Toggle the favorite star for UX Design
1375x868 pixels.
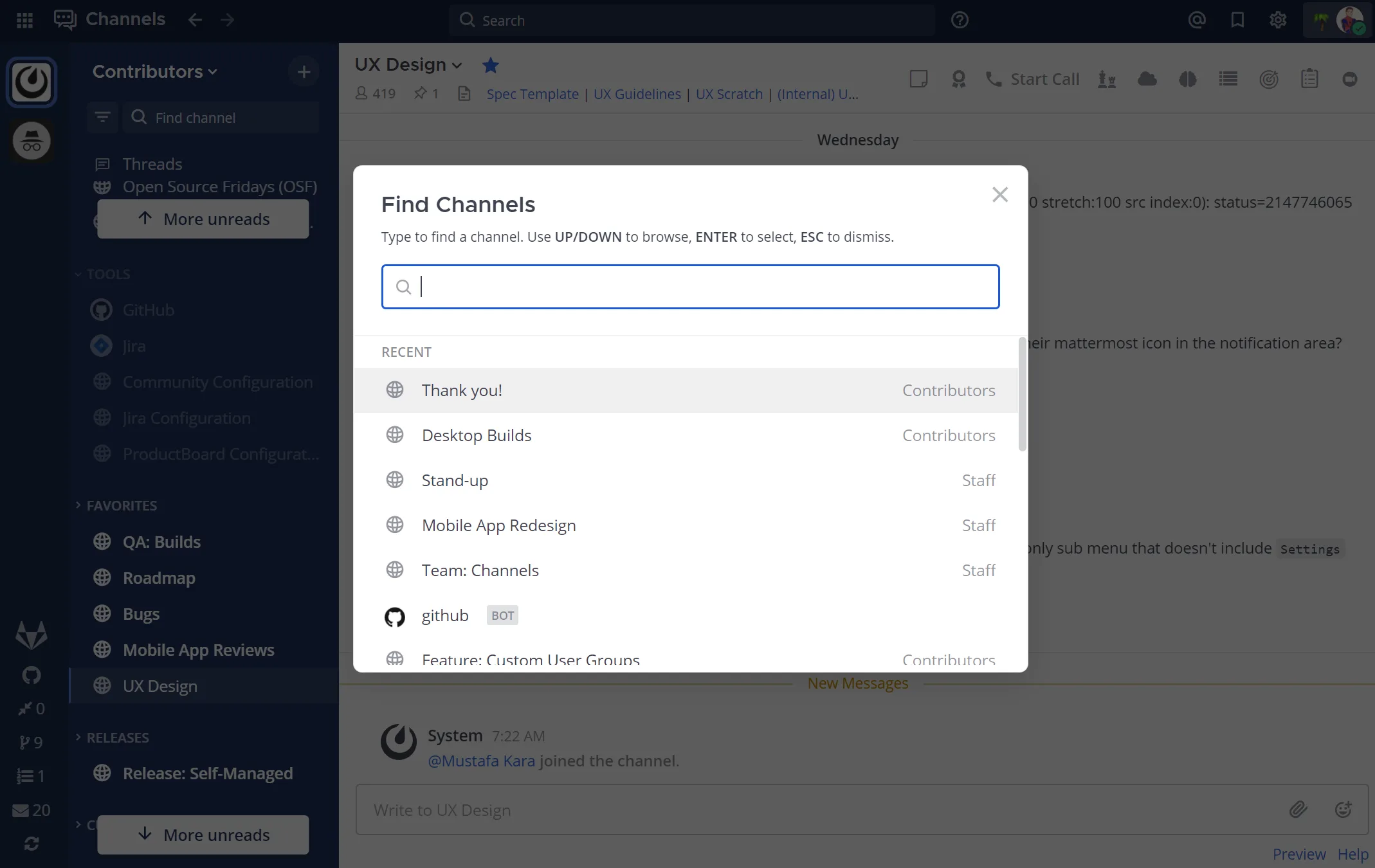(x=490, y=65)
